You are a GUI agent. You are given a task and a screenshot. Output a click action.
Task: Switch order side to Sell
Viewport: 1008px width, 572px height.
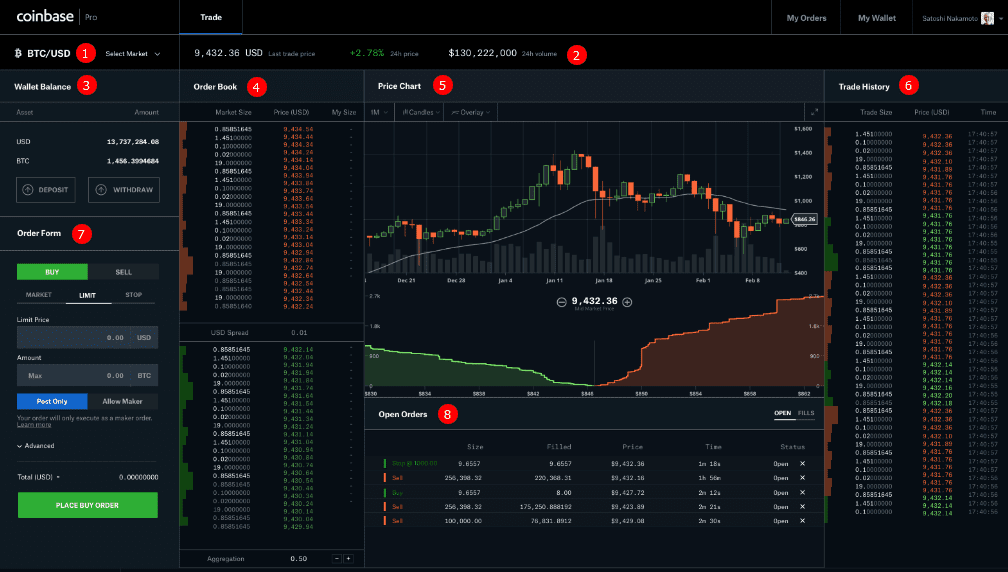[123, 271]
